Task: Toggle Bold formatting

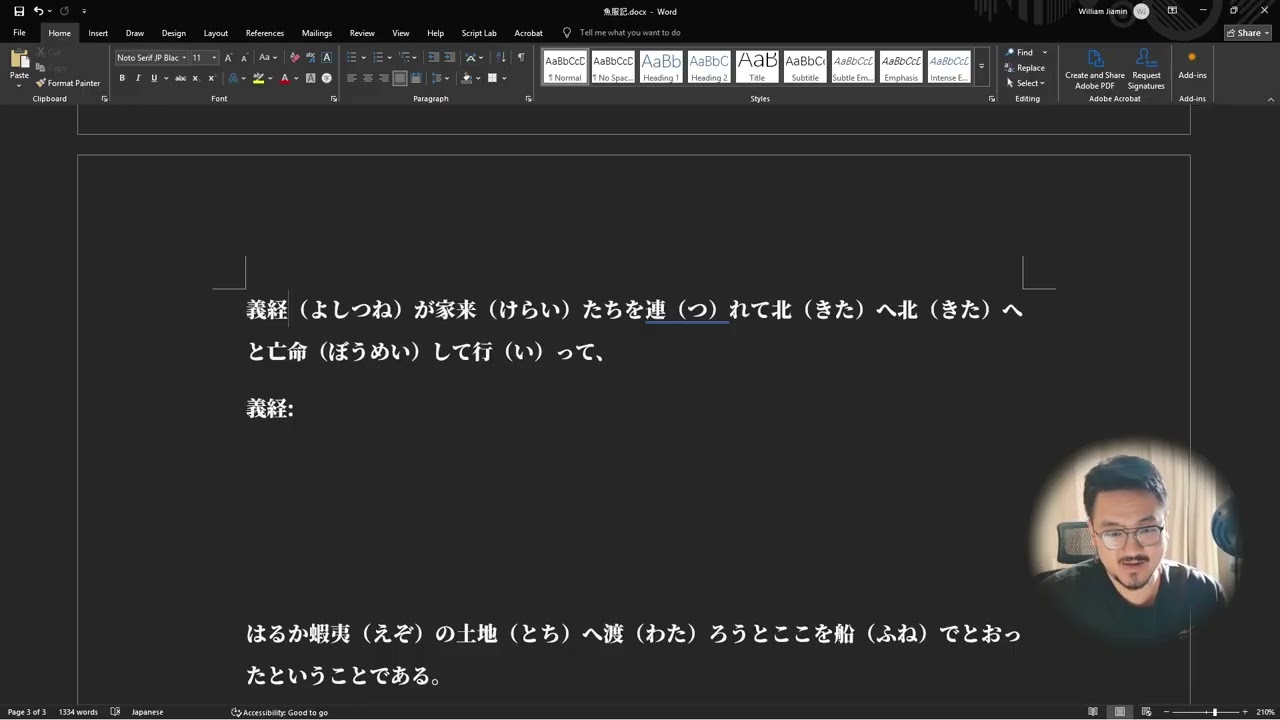Action: (122, 78)
